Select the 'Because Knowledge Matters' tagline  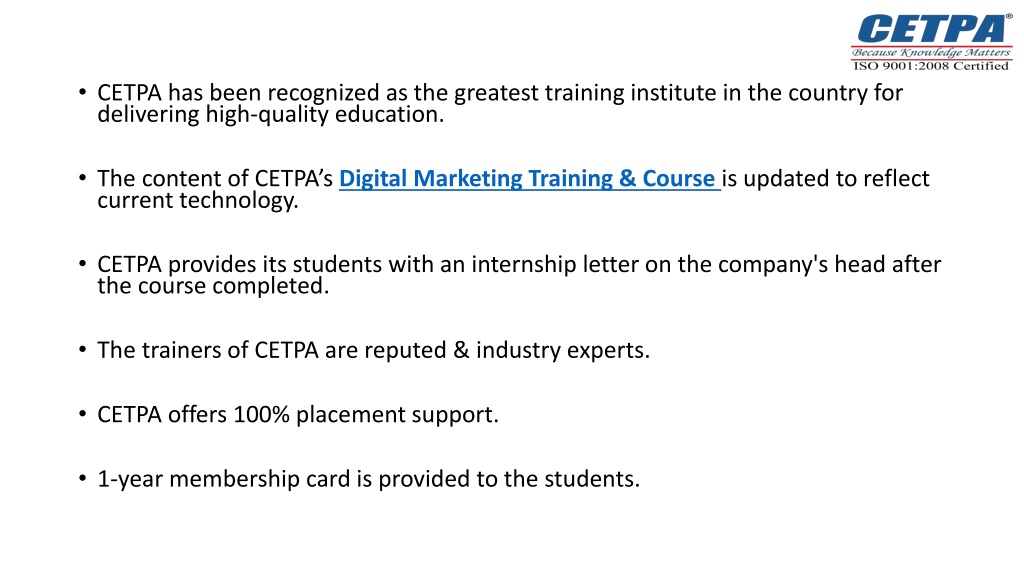click(931, 52)
